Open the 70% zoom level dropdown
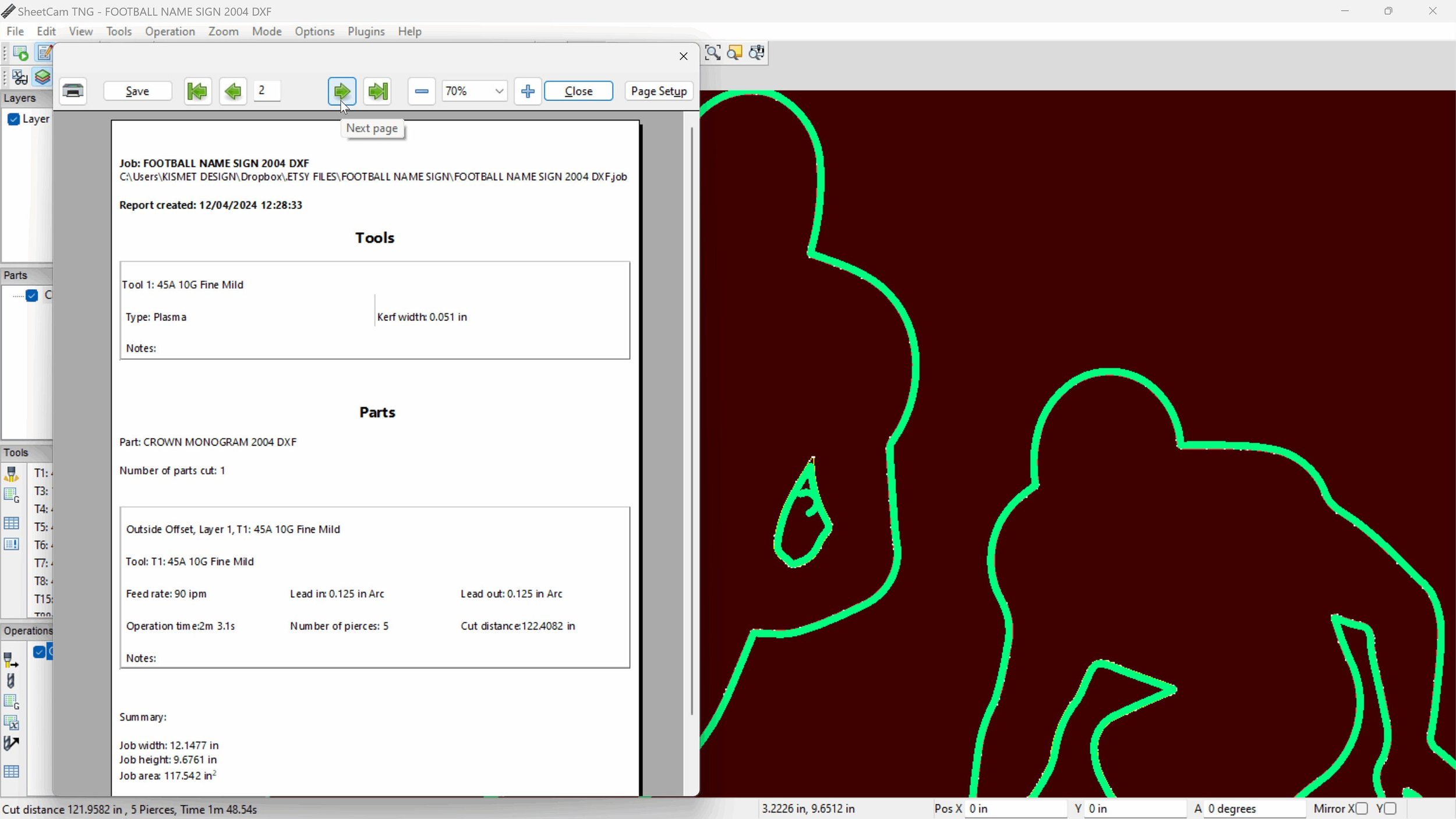 (x=499, y=91)
